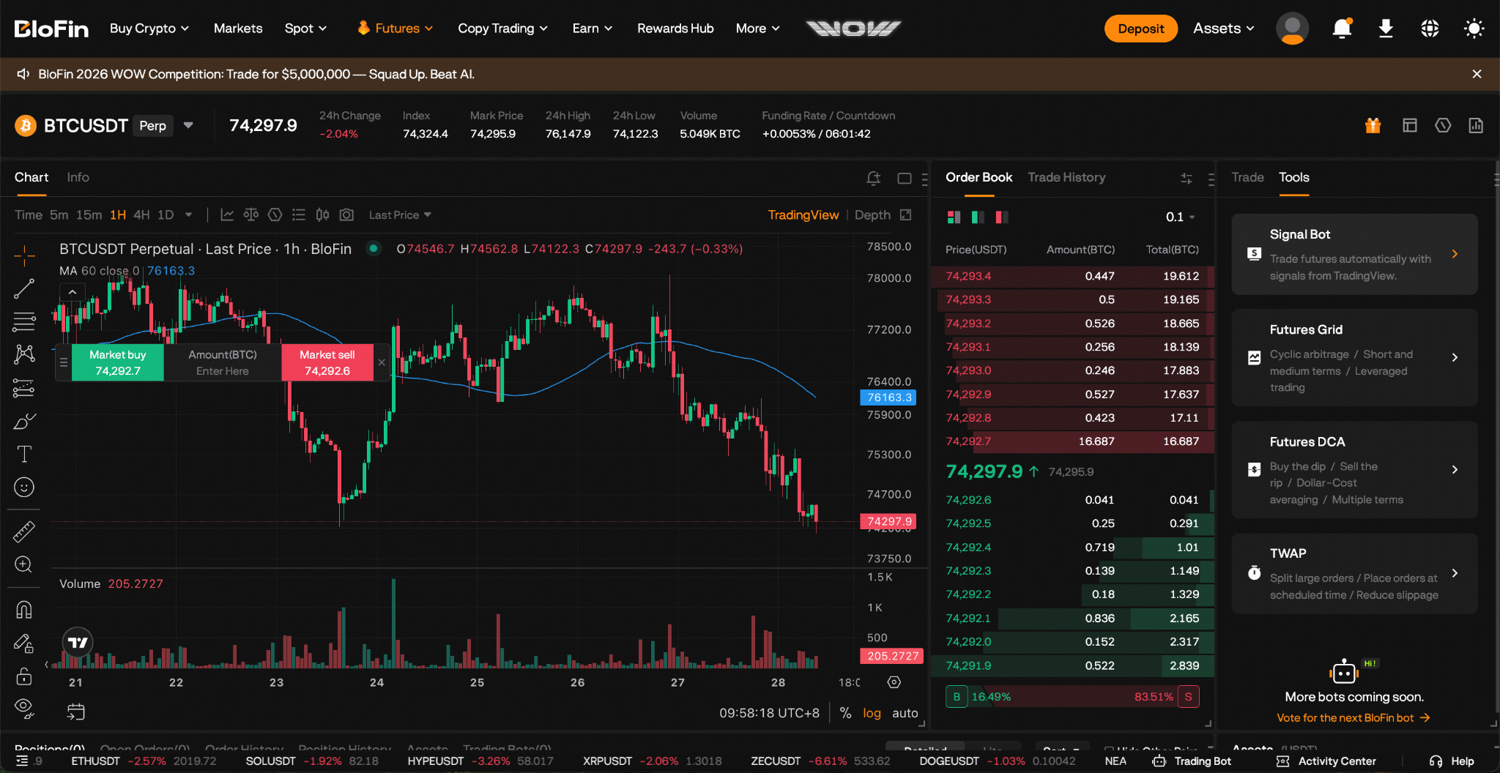Screen dimensions: 1500x773
Task: Expand the More menu
Action: 757,29
